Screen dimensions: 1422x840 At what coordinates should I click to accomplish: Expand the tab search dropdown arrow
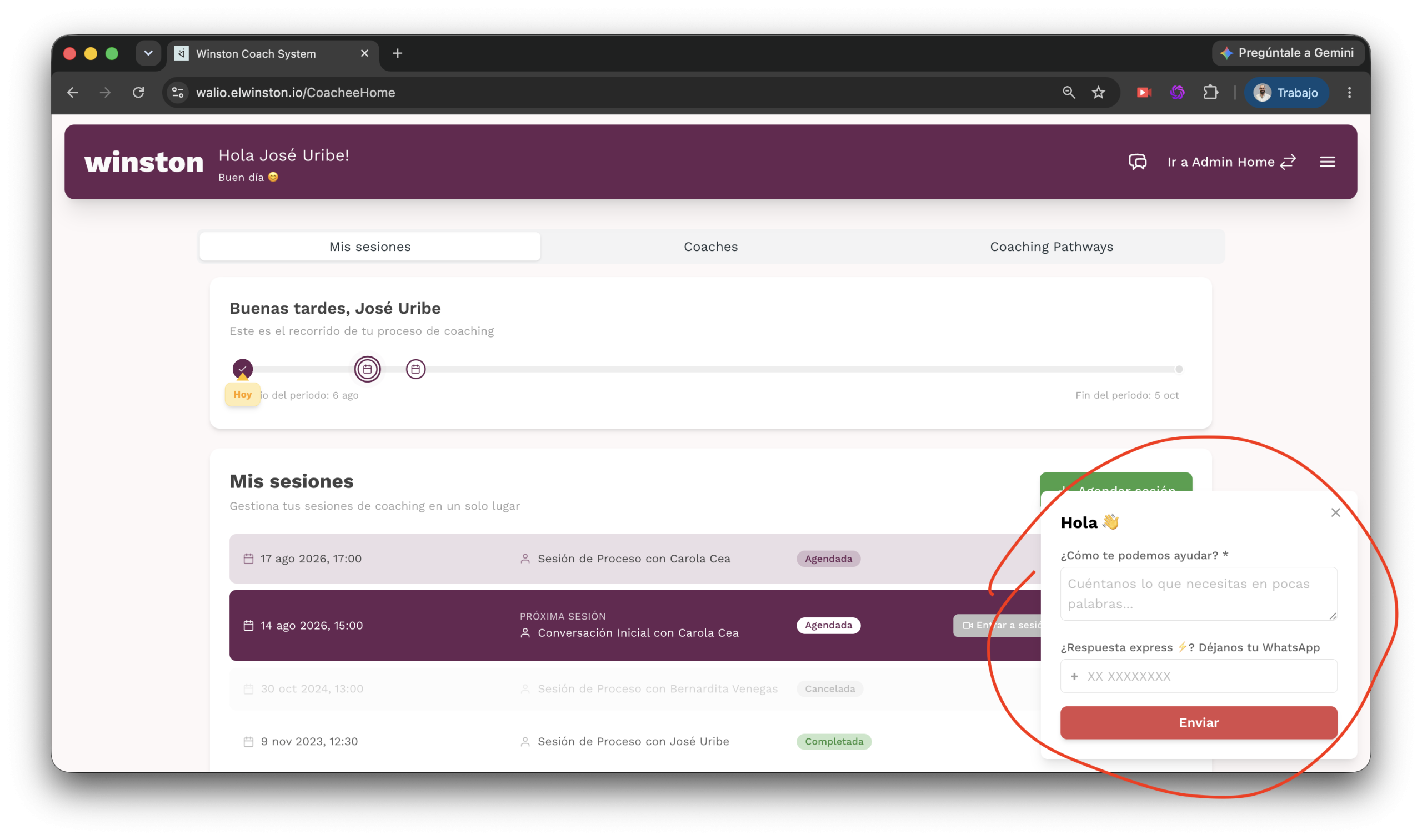(148, 53)
